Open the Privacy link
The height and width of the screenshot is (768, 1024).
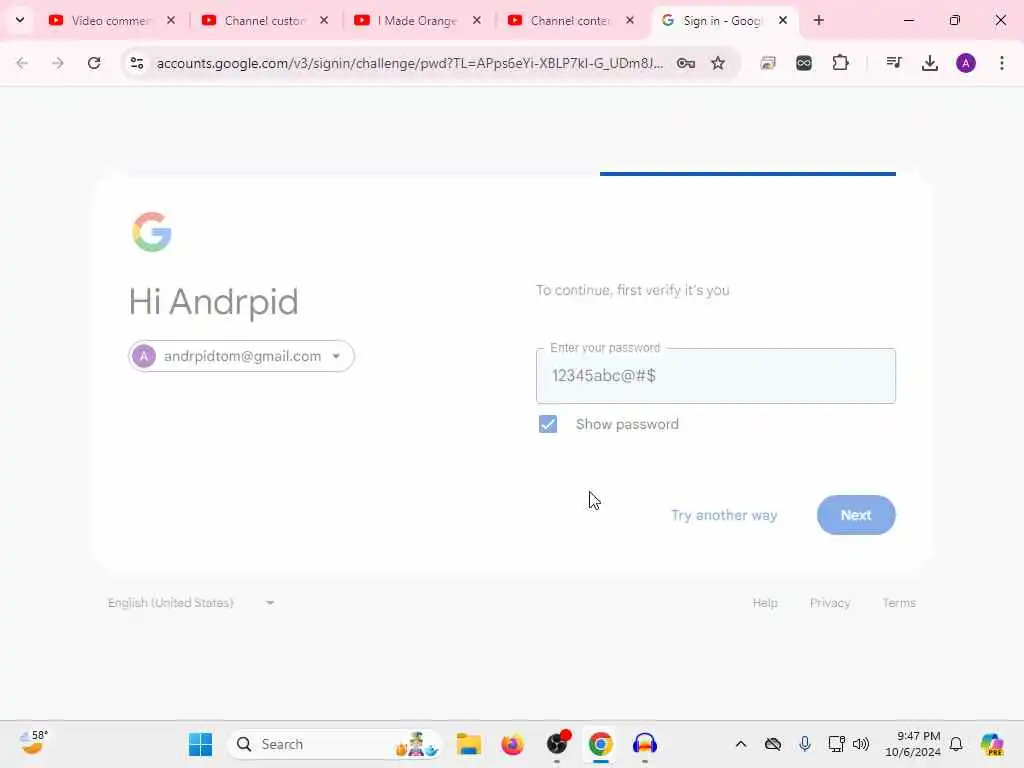click(x=829, y=602)
